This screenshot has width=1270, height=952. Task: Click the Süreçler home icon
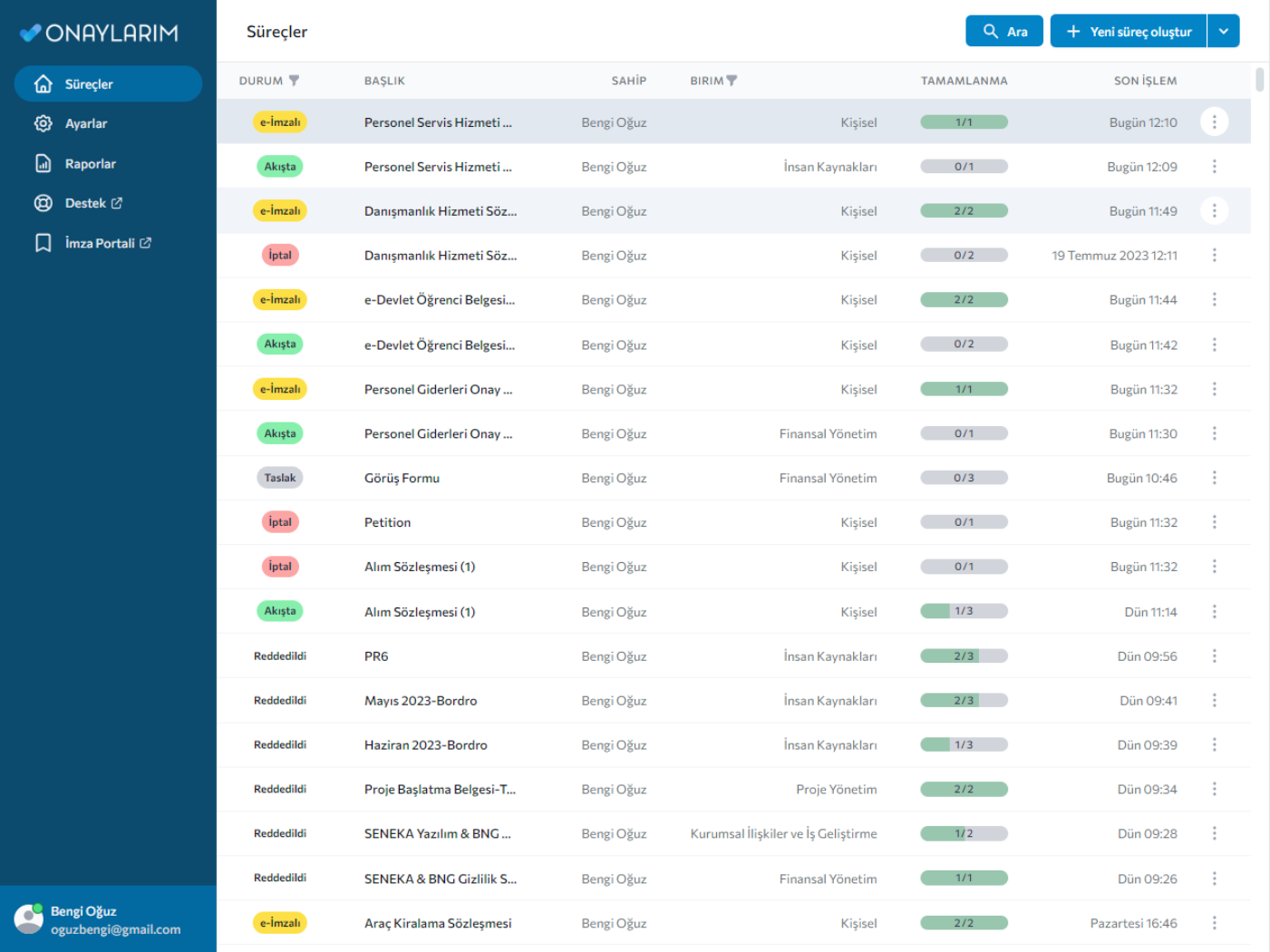click(43, 83)
